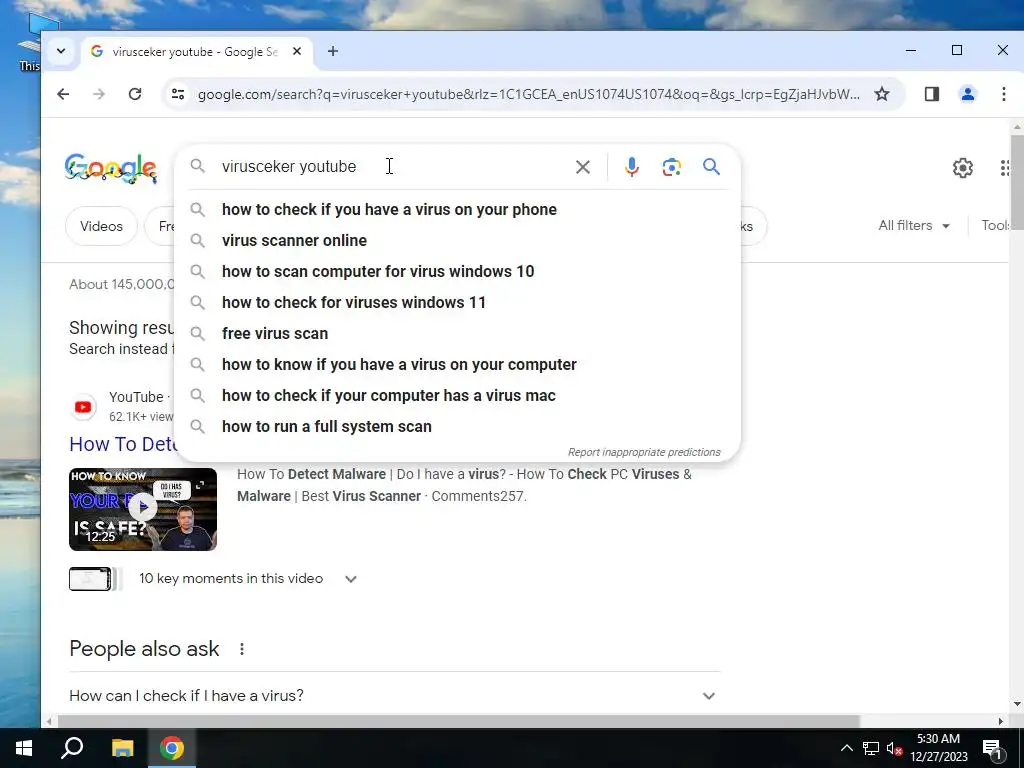Image resolution: width=1024 pixels, height=768 pixels.
Task: View site information icon in address bar
Action: click(178, 94)
